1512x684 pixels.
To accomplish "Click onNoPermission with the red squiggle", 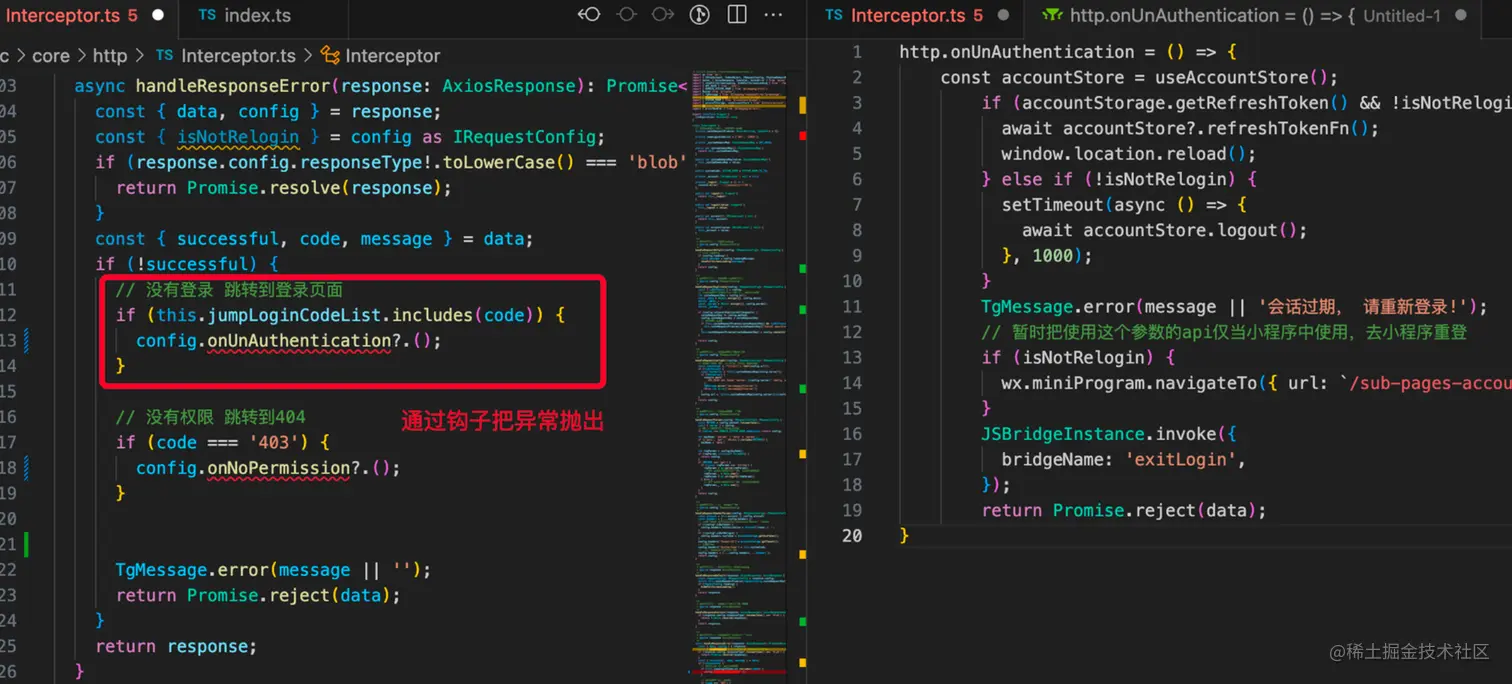I will click(x=279, y=467).
